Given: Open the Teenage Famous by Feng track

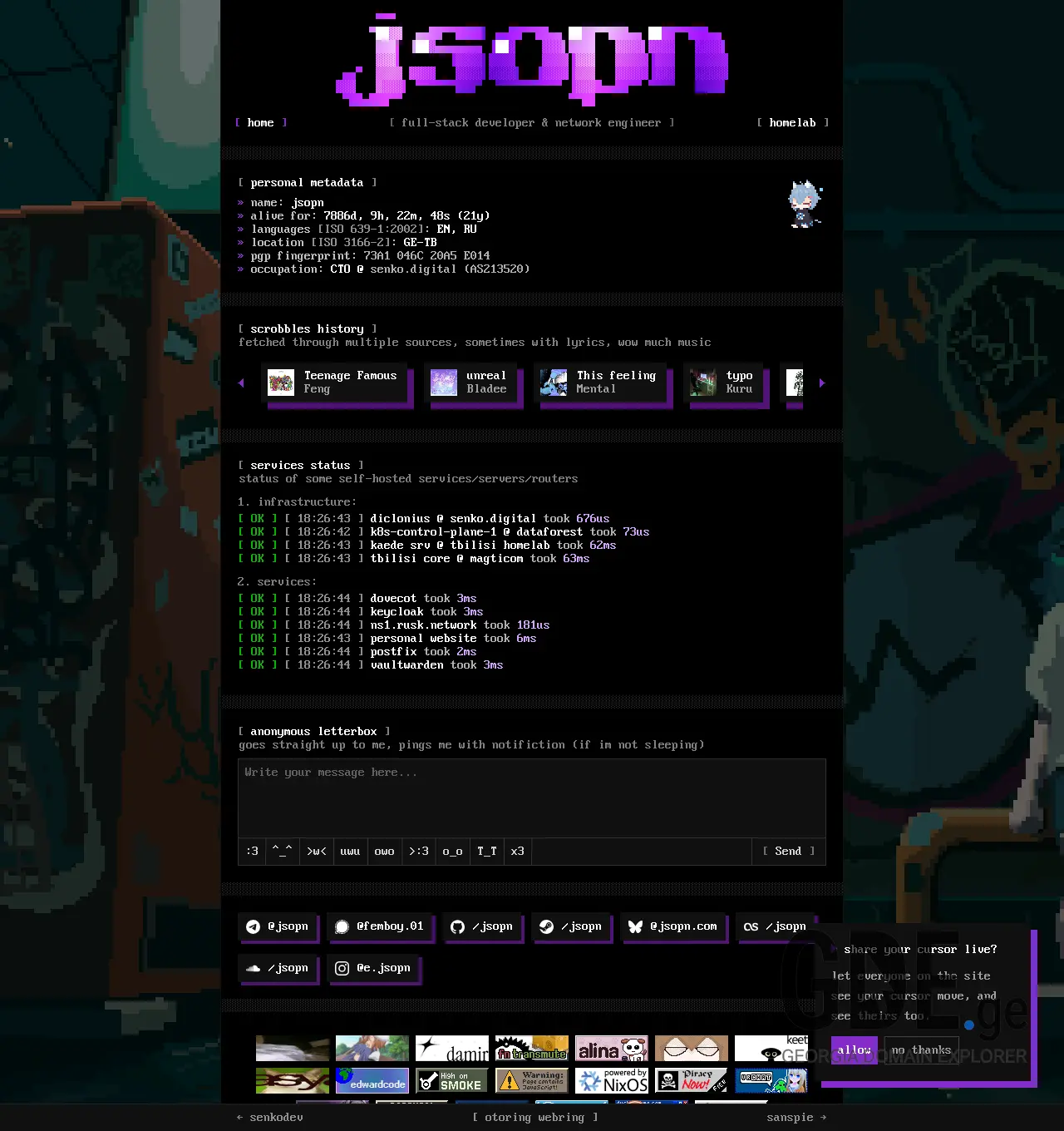Looking at the screenshot, I should point(336,383).
